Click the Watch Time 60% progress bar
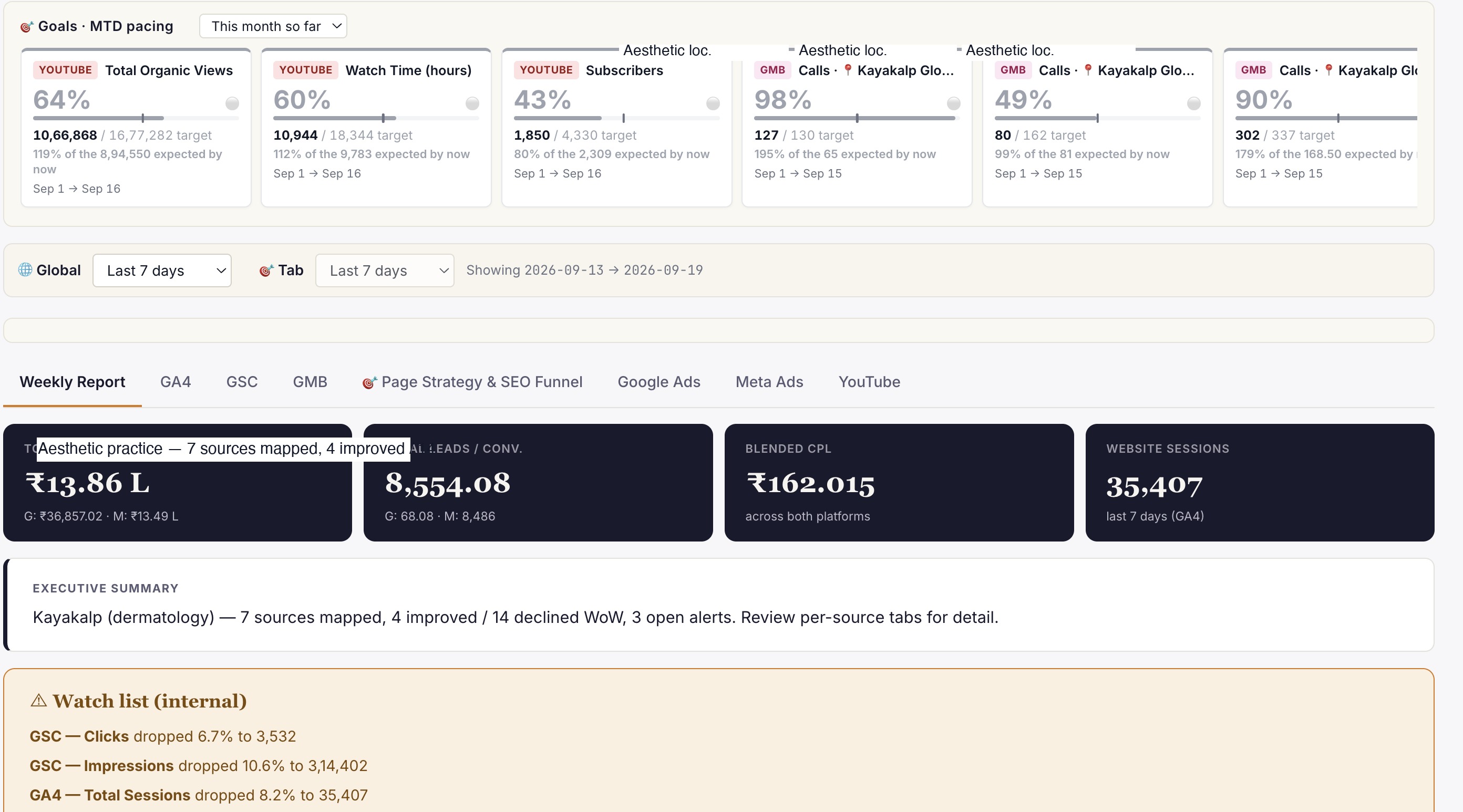1463x812 pixels. (377, 118)
